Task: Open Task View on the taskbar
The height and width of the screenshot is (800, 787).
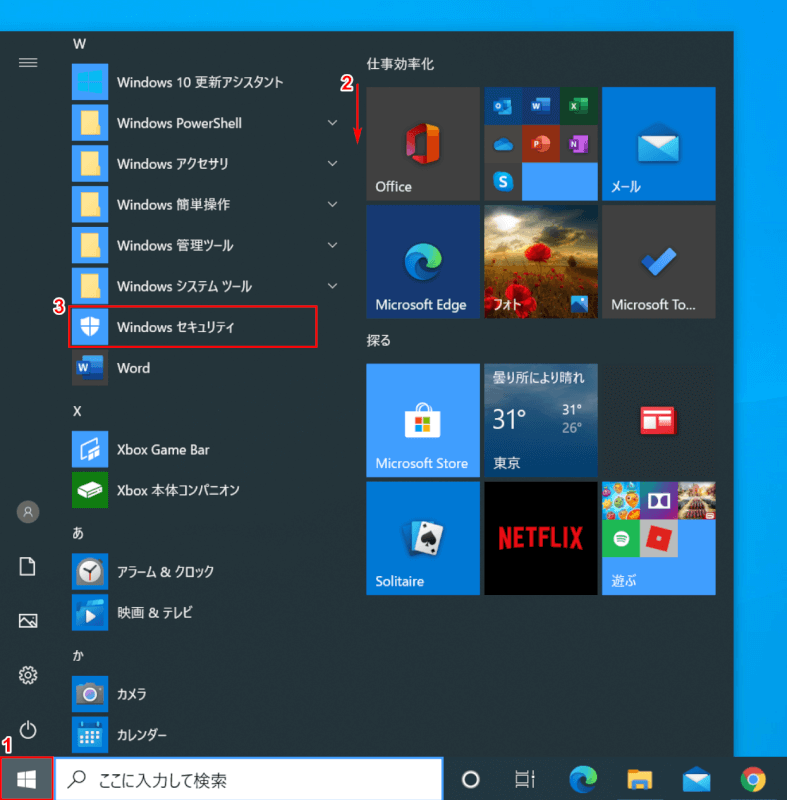Action: pos(525,779)
